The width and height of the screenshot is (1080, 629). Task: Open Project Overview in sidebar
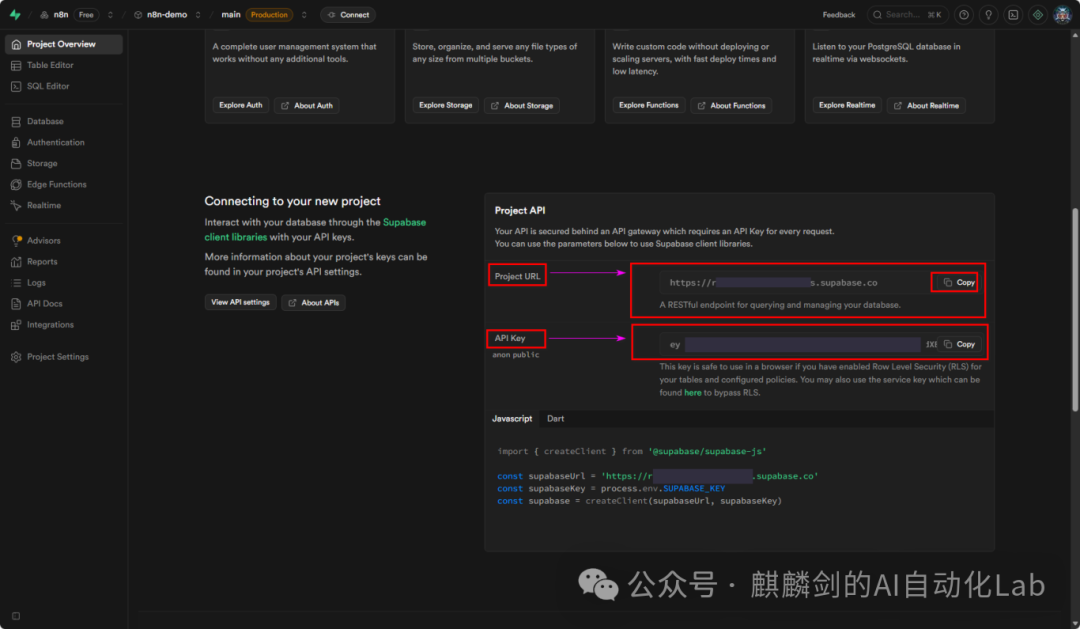(x=63, y=44)
